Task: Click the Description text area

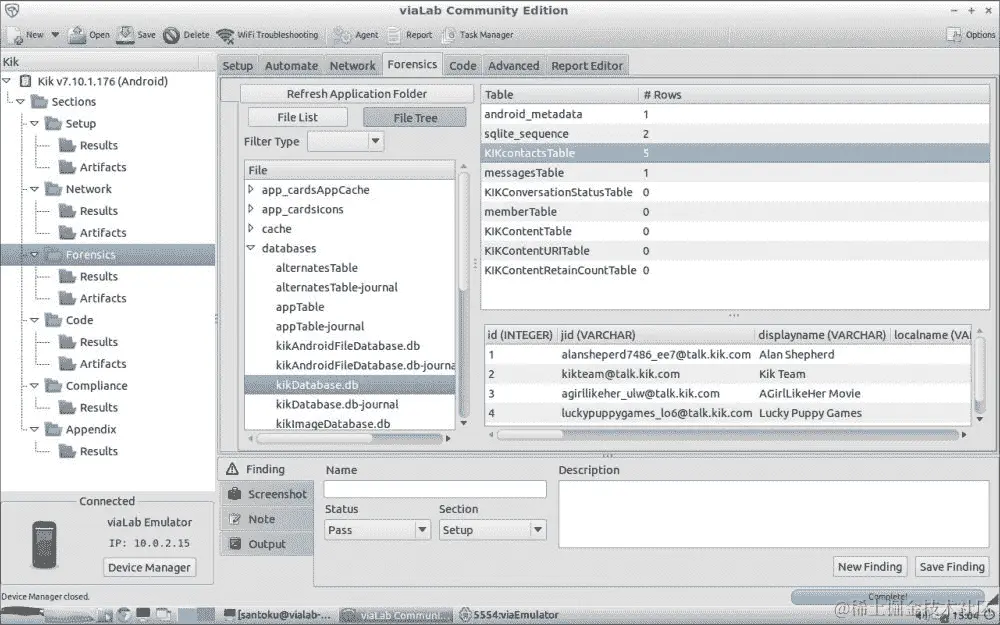Action: coord(774,514)
